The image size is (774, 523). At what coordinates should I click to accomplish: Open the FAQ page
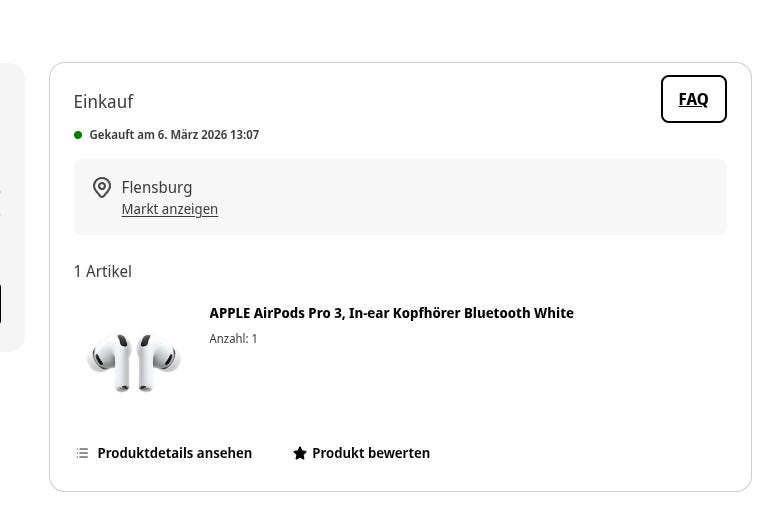coord(693,99)
